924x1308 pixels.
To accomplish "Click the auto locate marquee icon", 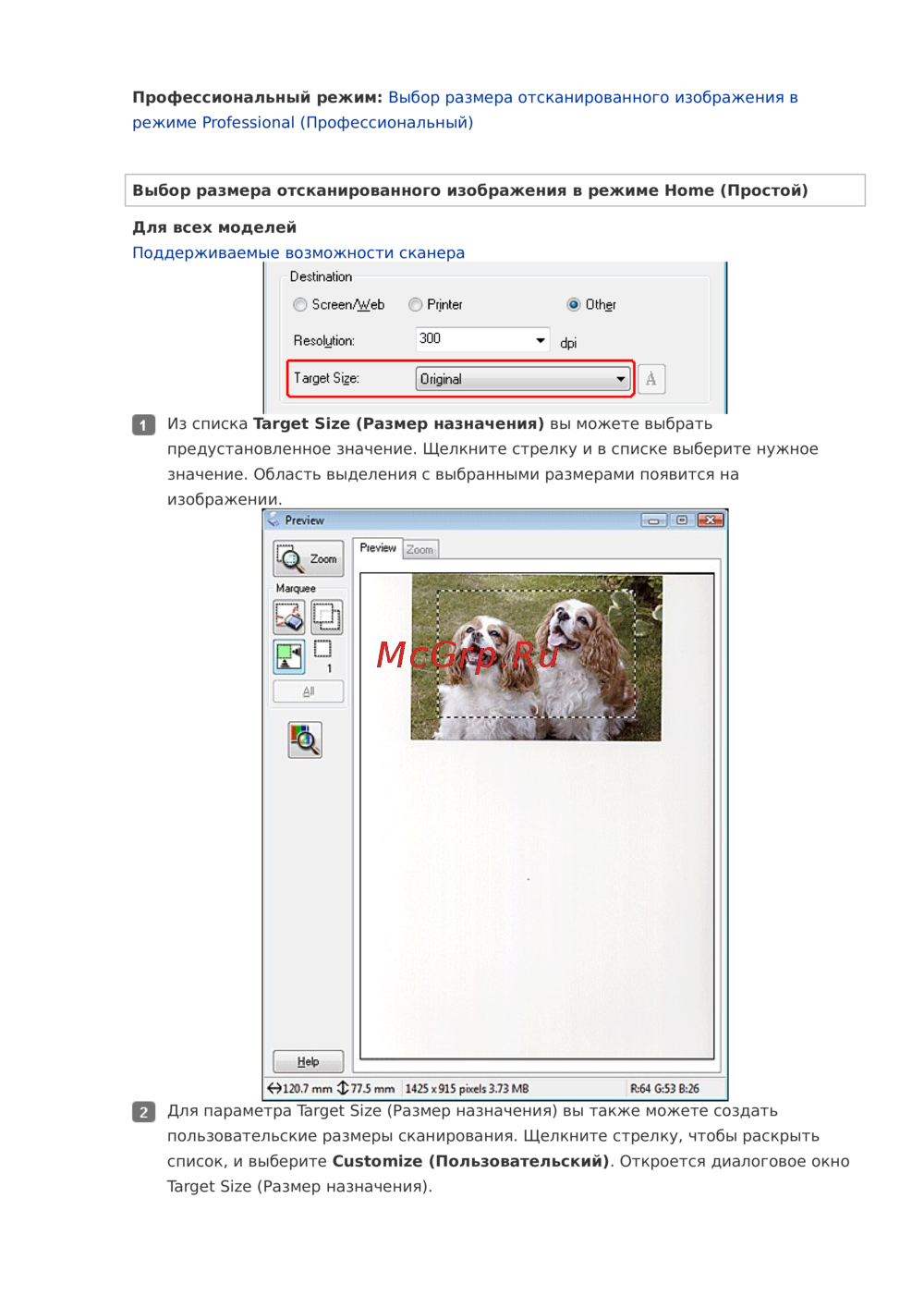I will pyautogui.click(x=289, y=656).
